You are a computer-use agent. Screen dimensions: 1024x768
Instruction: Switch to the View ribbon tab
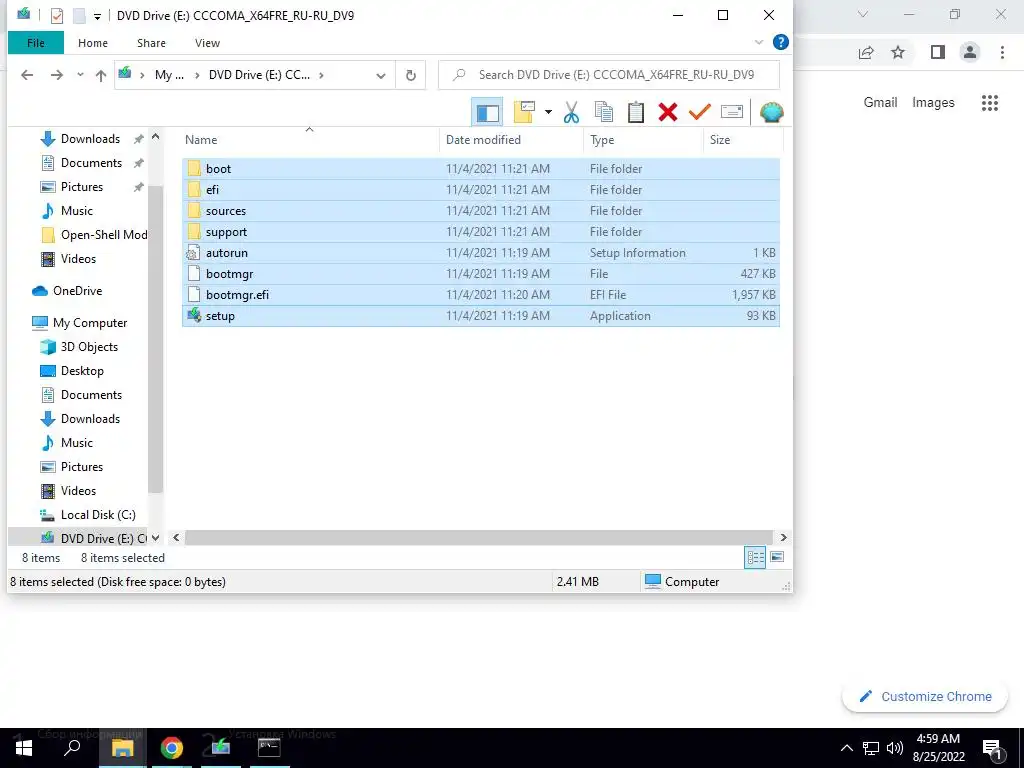click(207, 43)
